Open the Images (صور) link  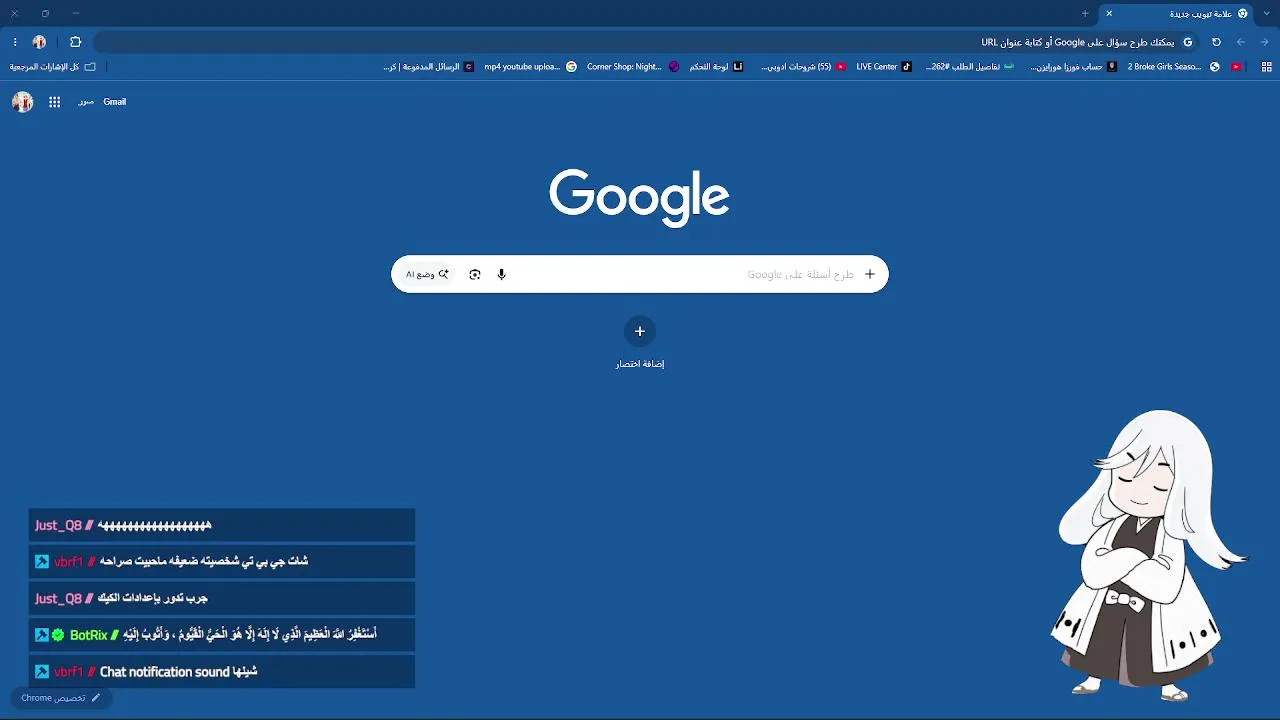click(x=86, y=102)
